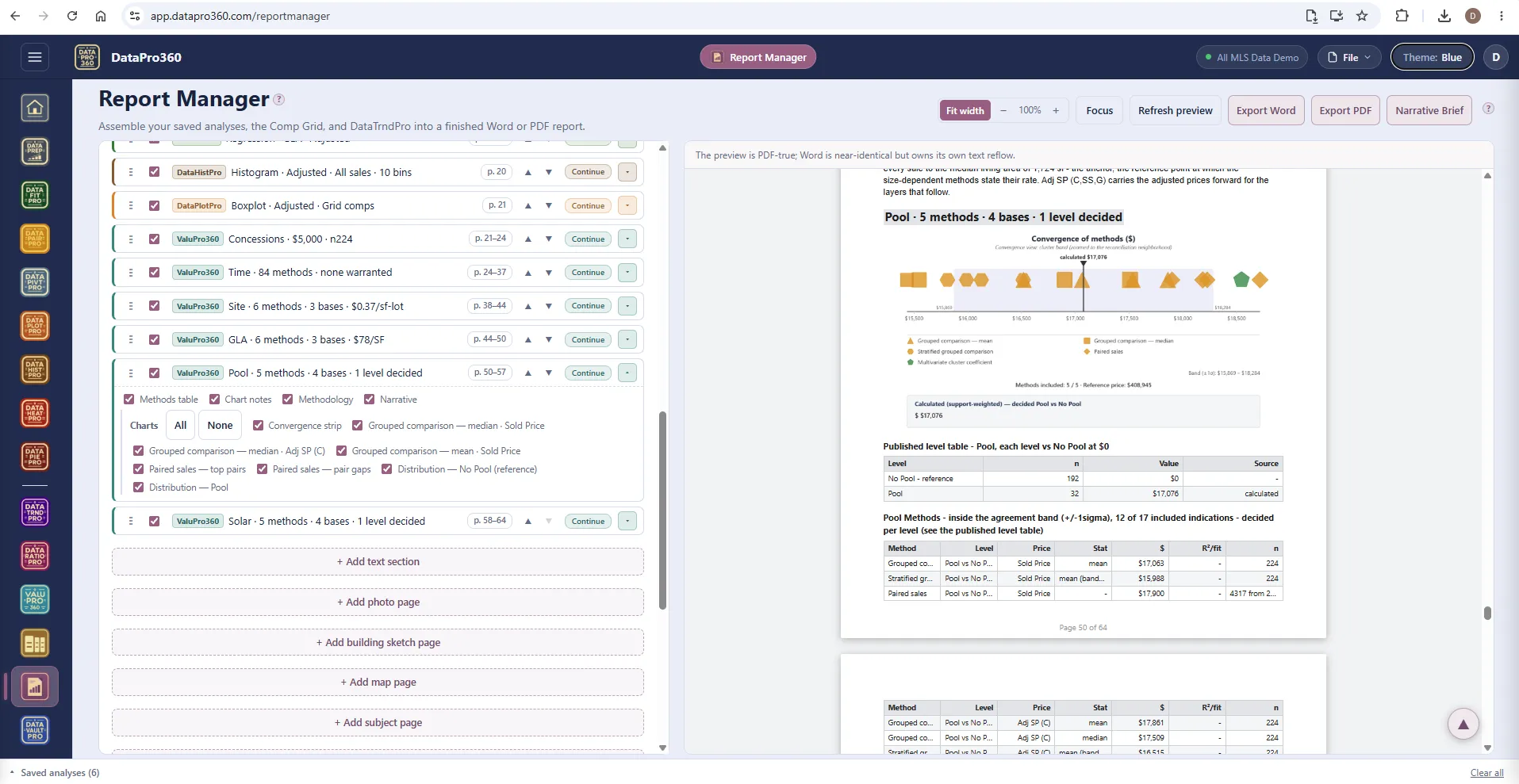This screenshot has width=1519, height=784.
Task: Expand the Site row options
Action: point(627,306)
